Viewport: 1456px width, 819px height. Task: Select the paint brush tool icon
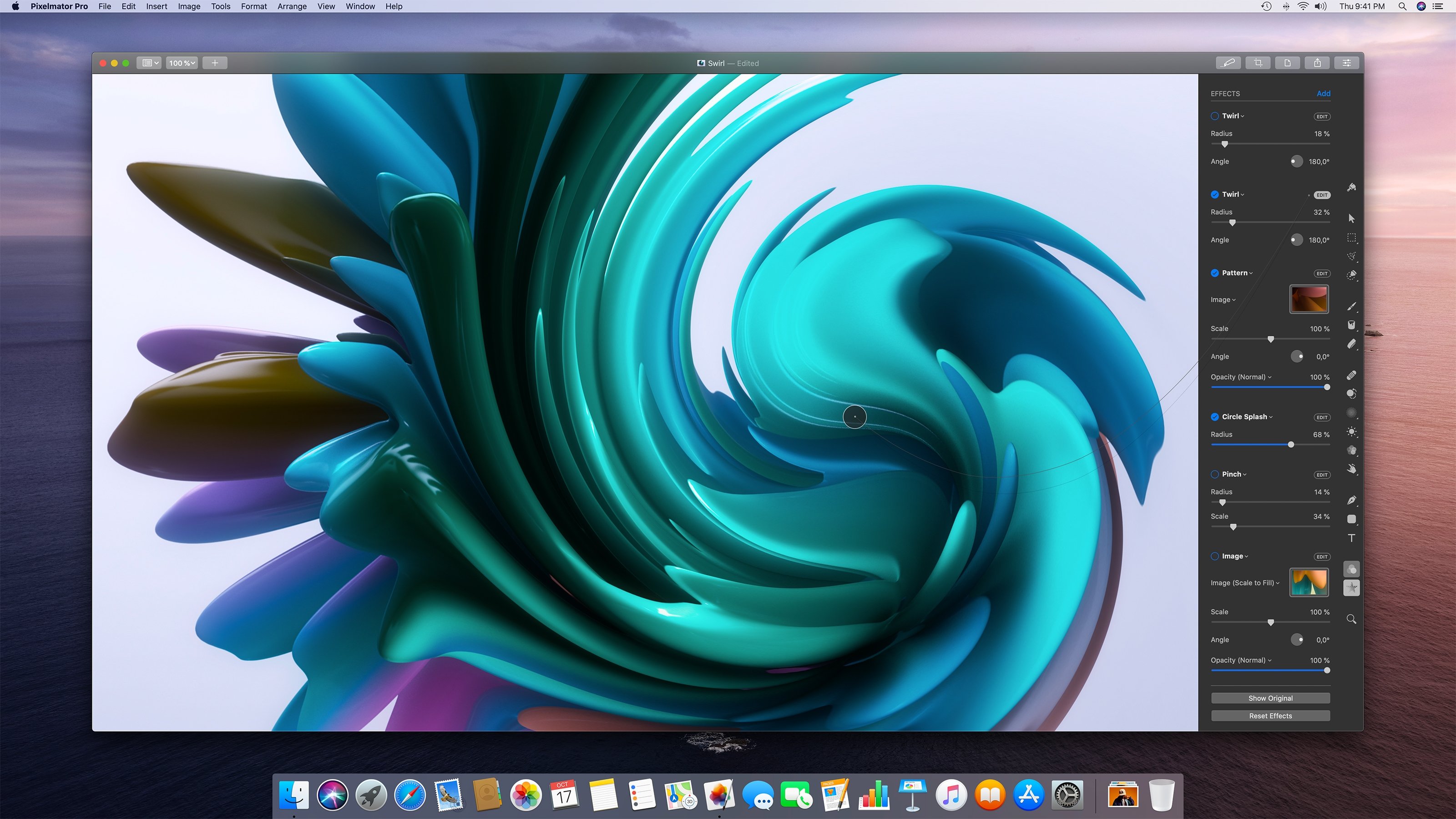[x=1351, y=307]
